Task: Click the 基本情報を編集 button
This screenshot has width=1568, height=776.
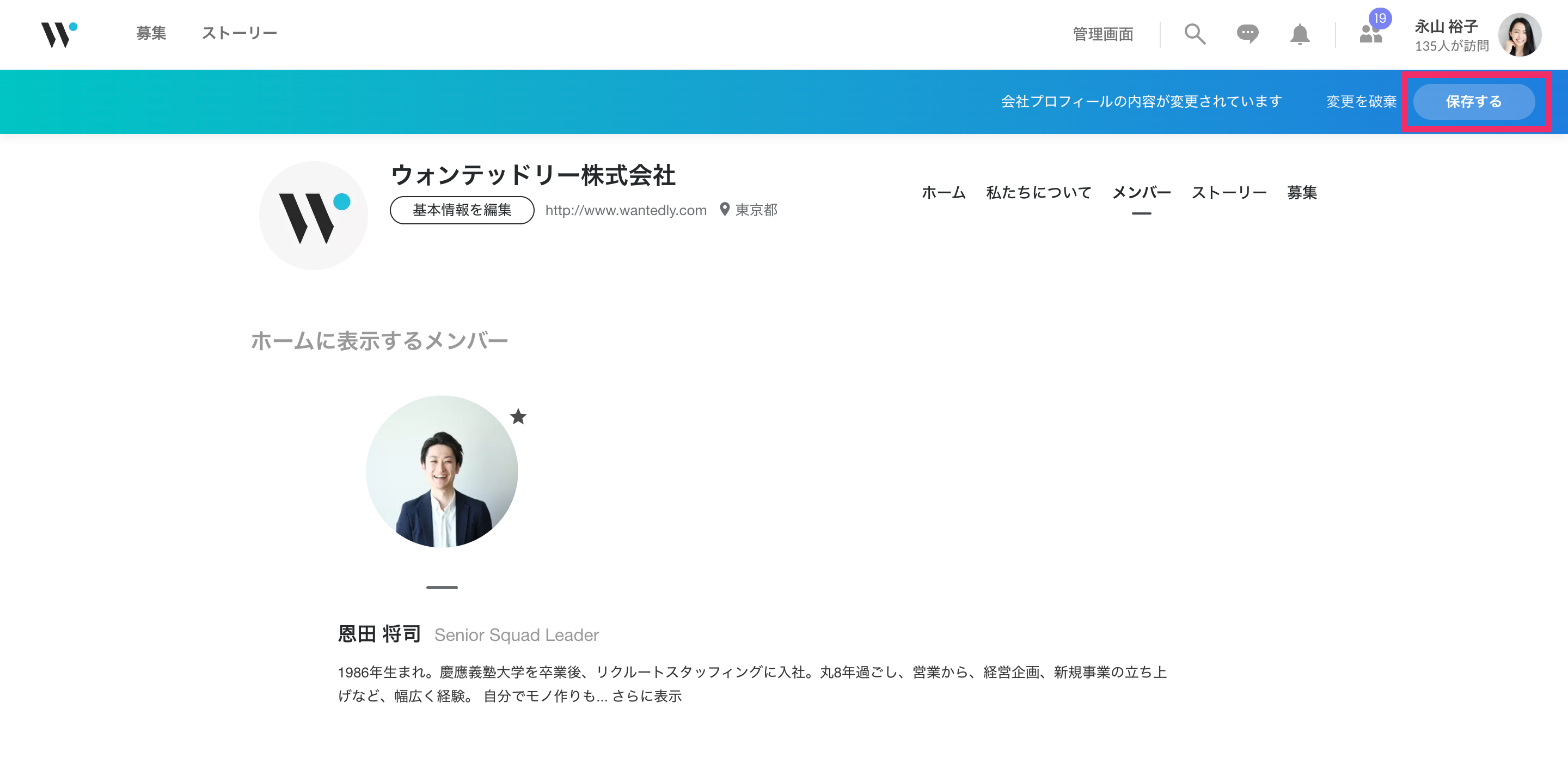Action: point(462,210)
